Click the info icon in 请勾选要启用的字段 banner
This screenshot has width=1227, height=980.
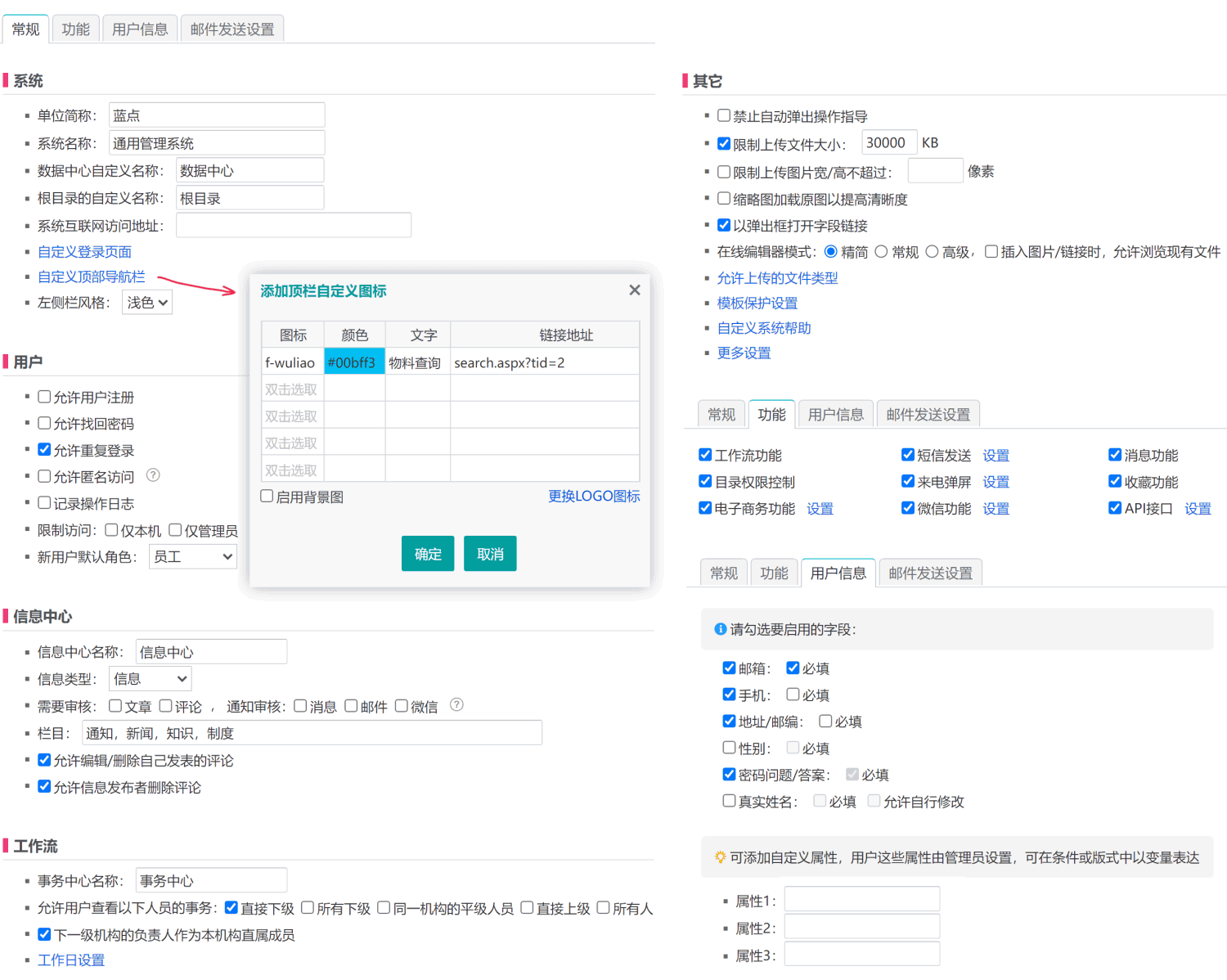(x=719, y=628)
